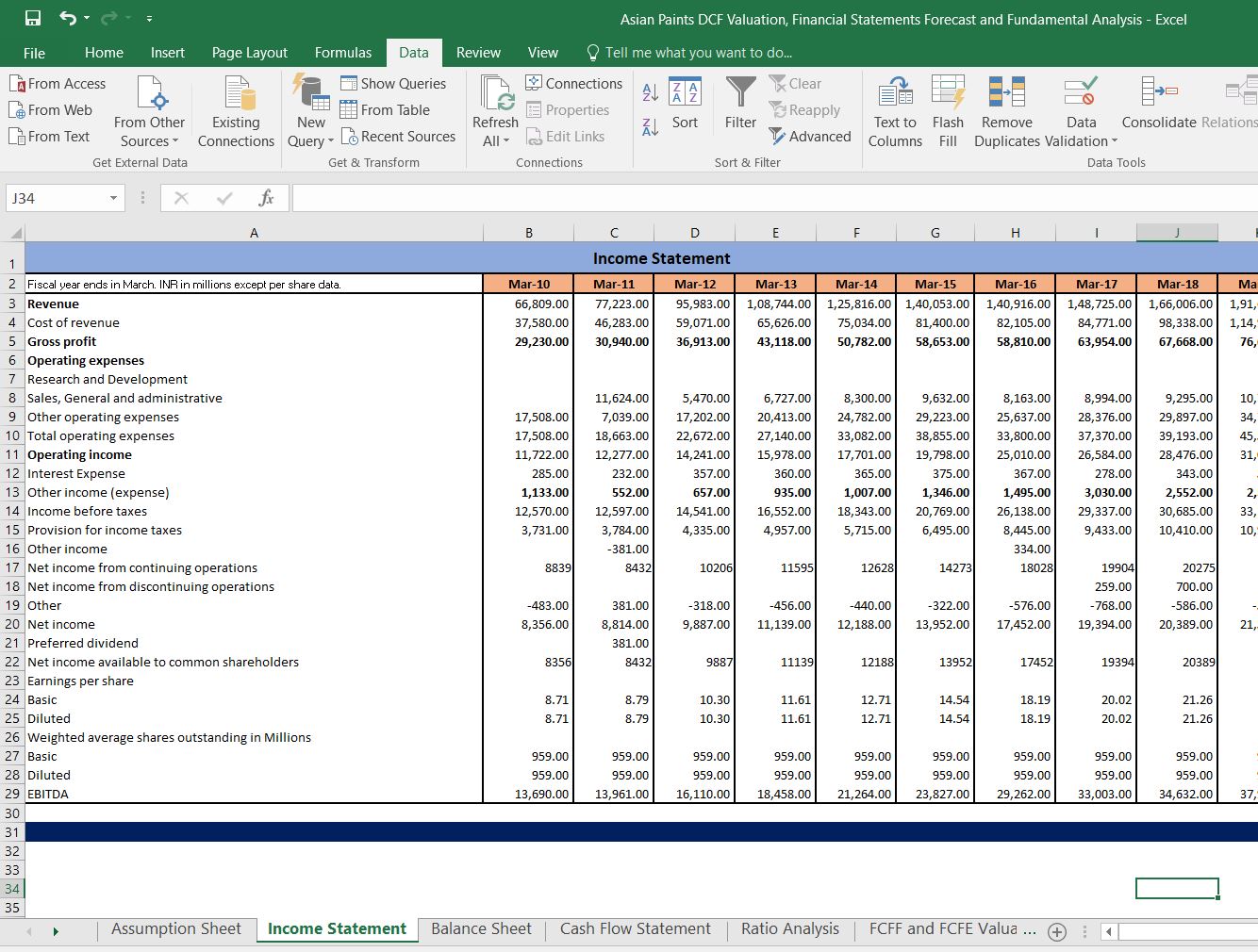Click the Refresh All icon
This screenshot has width=1258, height=952.
pyautogui.click(x=496, y=93)
